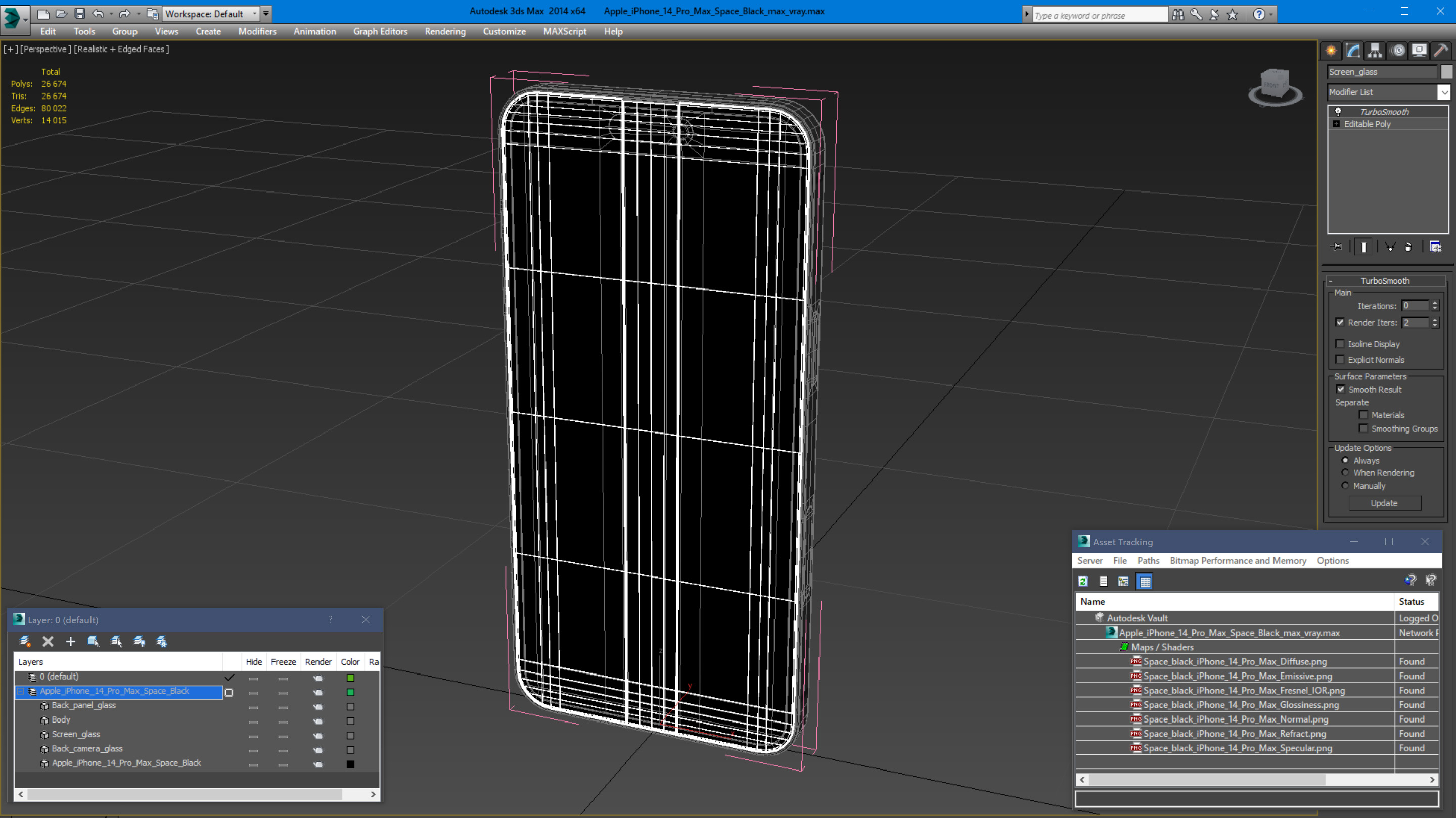Toggle Show End Result icon
The image size is (1456, 818).
1363,246
